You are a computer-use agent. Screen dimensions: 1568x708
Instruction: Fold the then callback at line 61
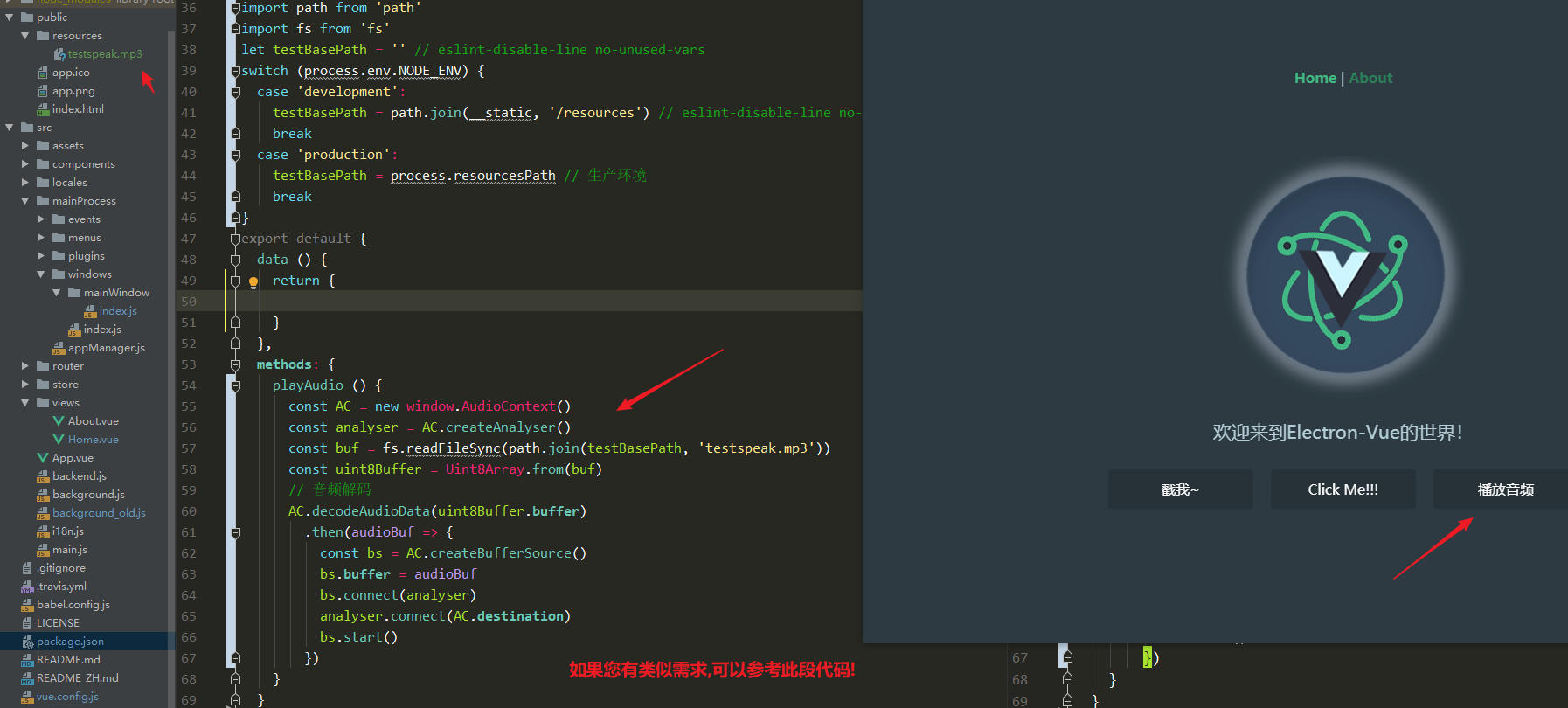tap(235, 532)
